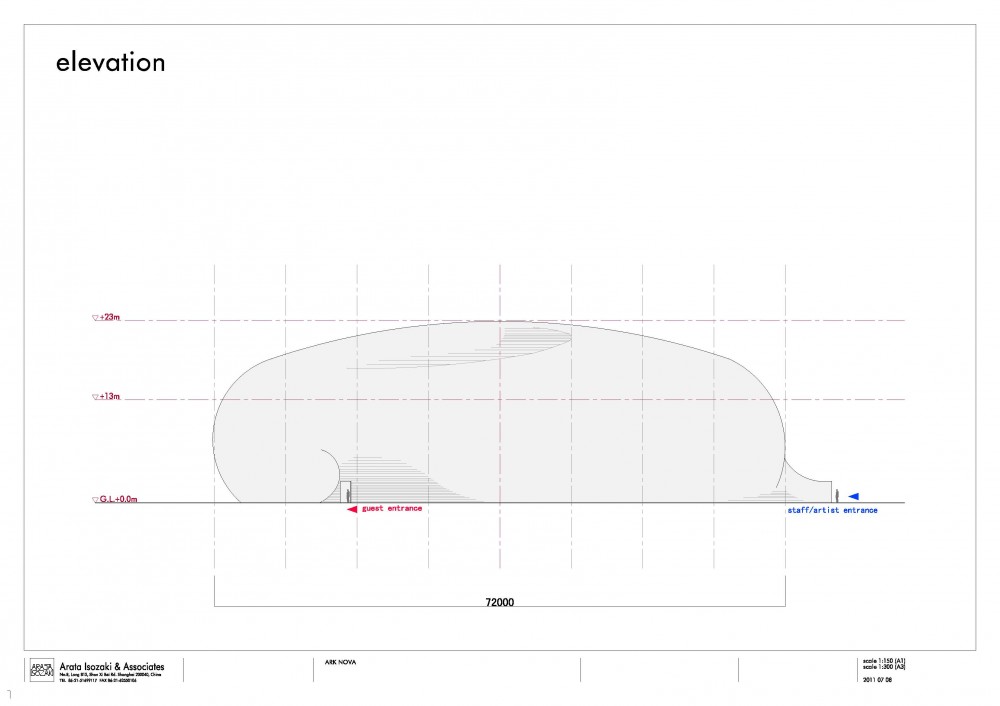Select the "elevation" drawing title
This screenshot has height=706, width=1000.
click(110, 62)
